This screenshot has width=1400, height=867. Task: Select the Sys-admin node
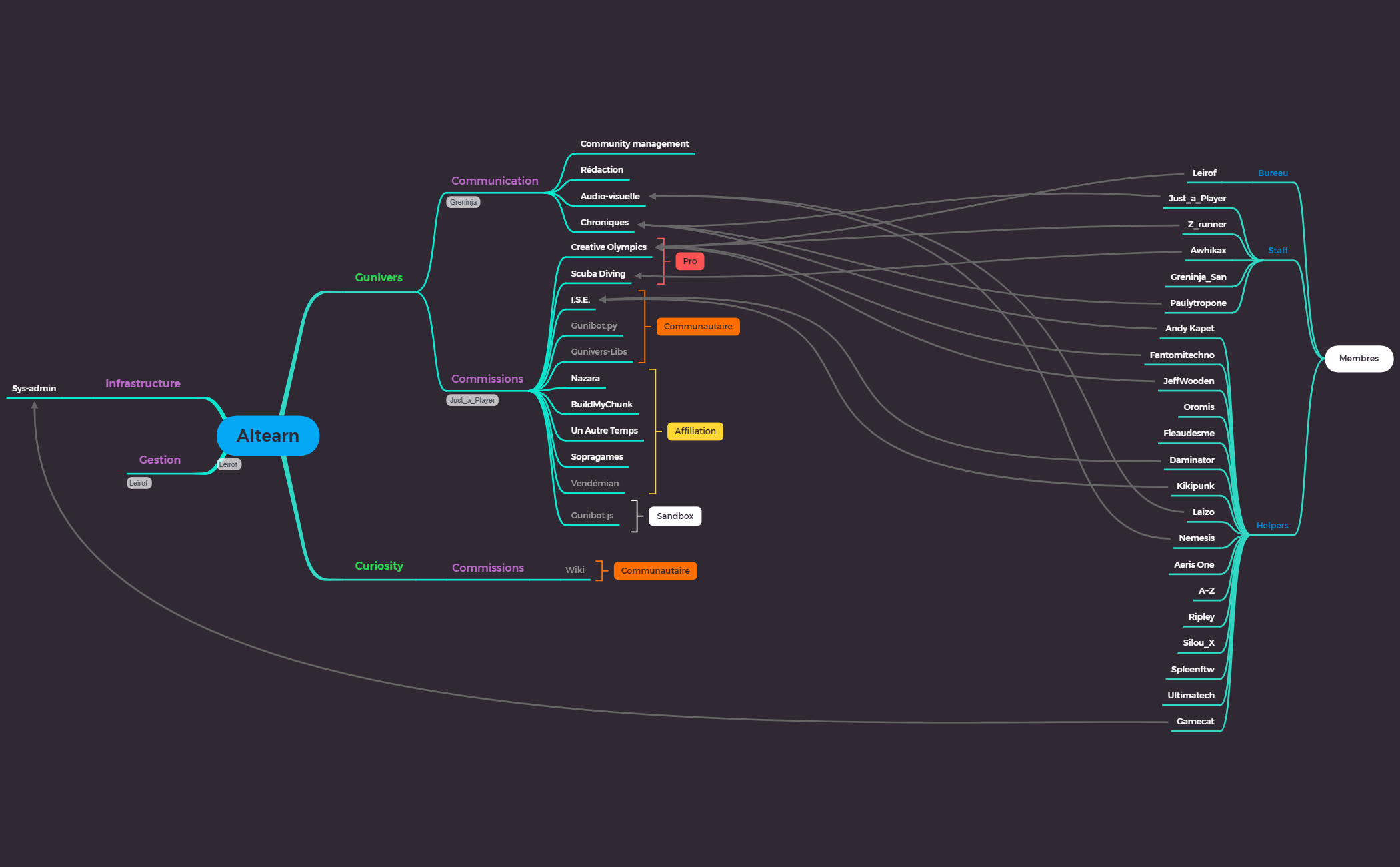coord(32,388)
